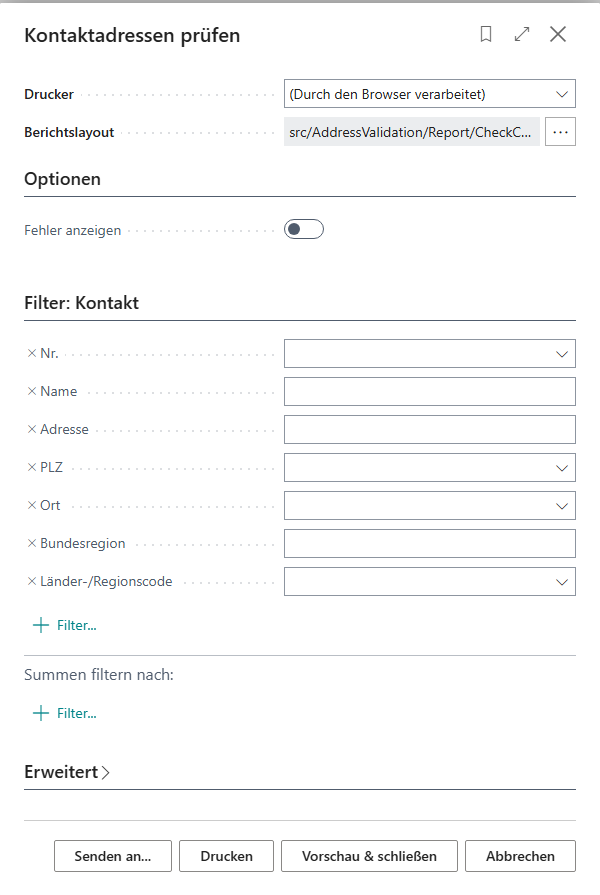
Task: Click the Vorschau & schließen button
Action: [x=369, y=856]
